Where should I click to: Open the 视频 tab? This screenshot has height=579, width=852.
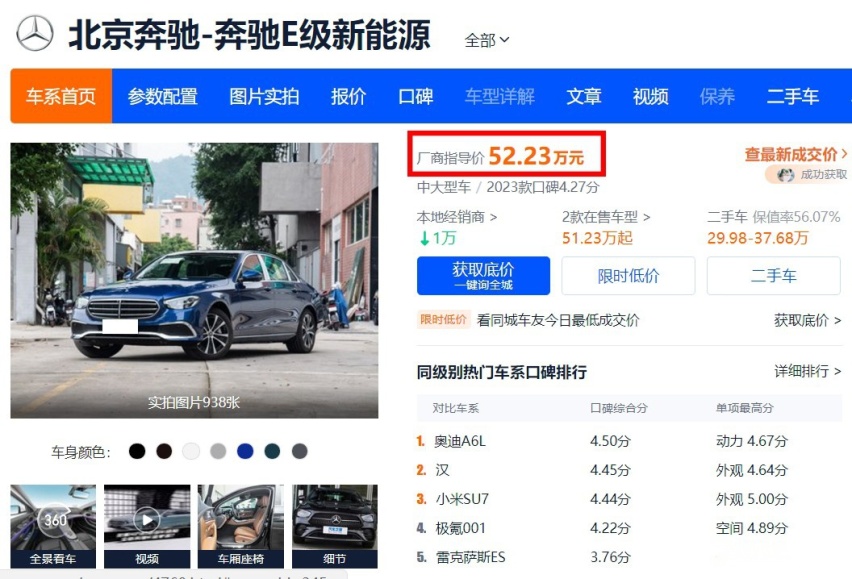click(650, 96)
